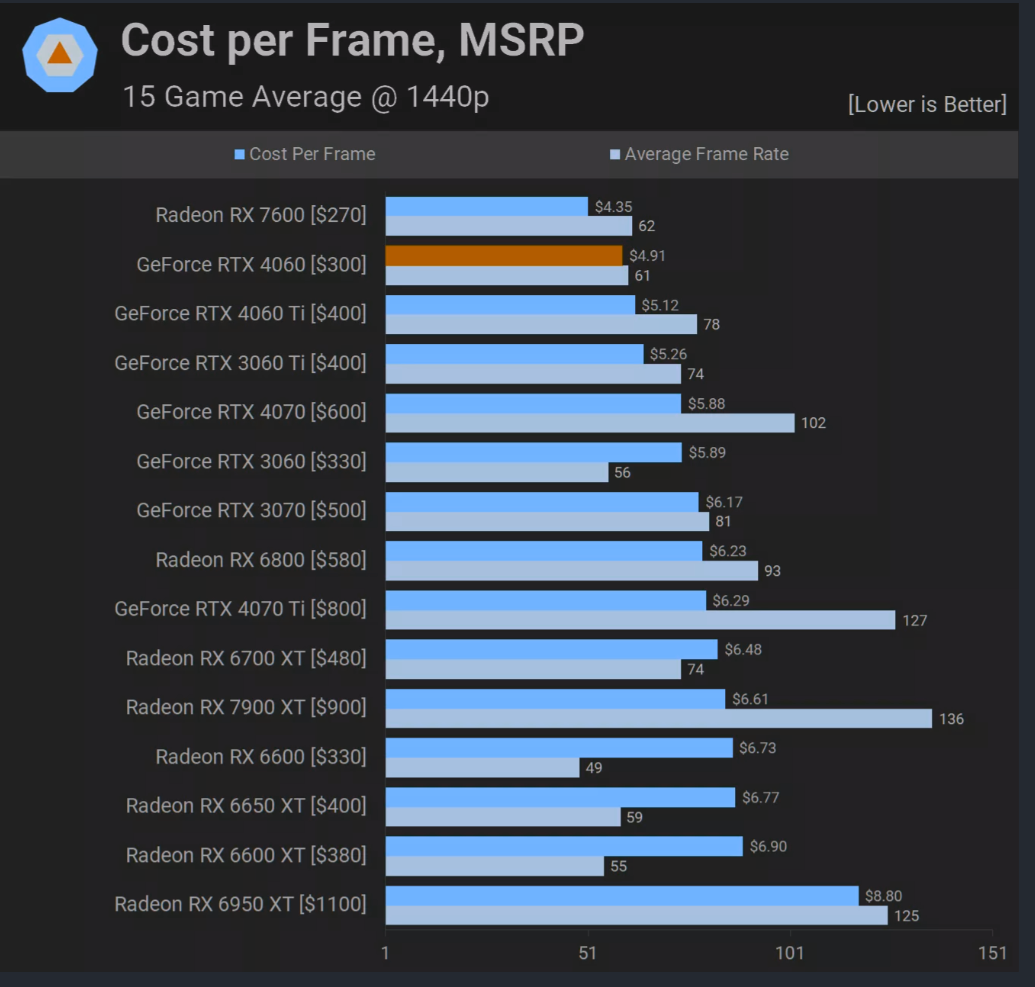Click the Cost Per Frame legend swatch
The height and width of the screenshot is (987, 1035).
(240, 154)
